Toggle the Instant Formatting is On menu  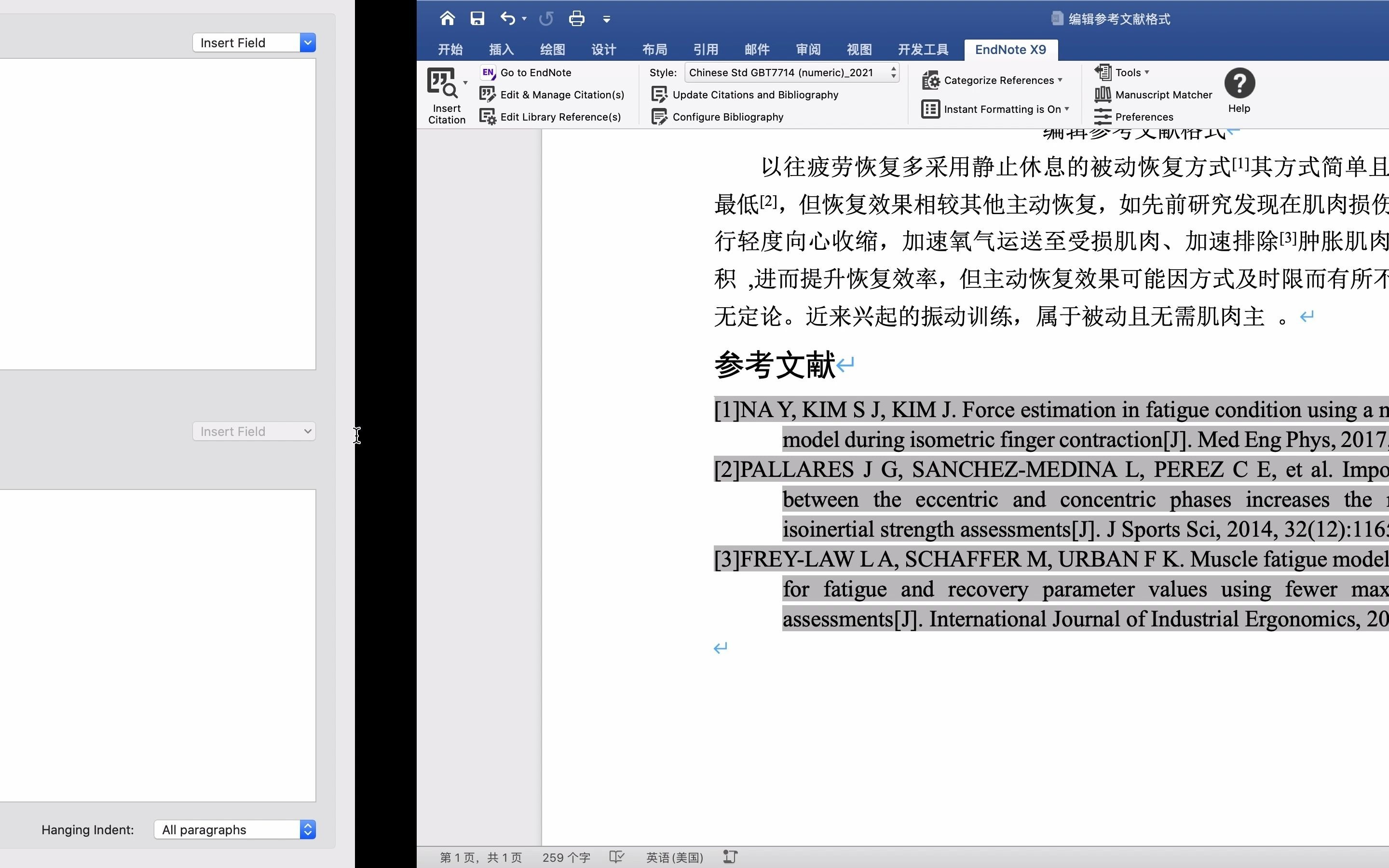(x=996, y=109)
